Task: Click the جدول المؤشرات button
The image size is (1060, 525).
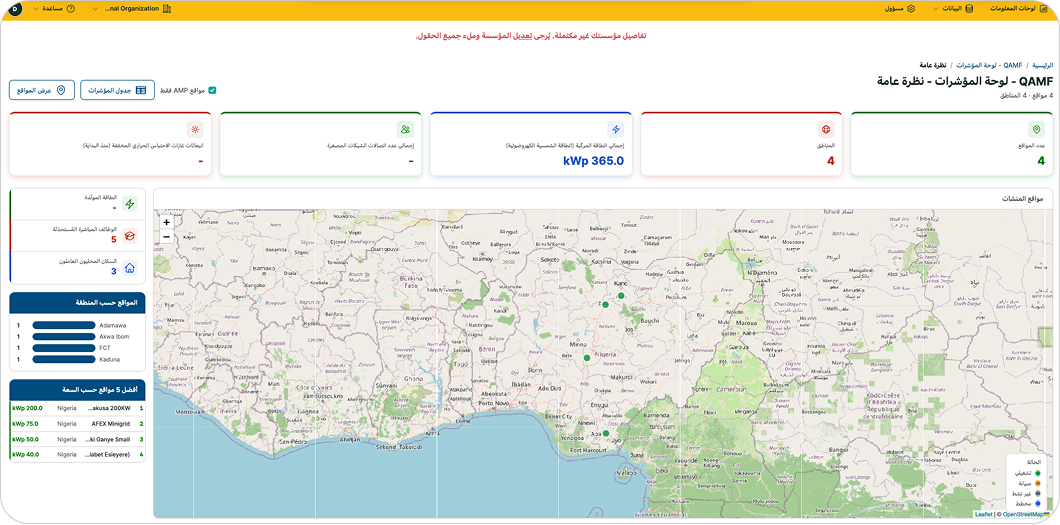Action: coord(118,90)
